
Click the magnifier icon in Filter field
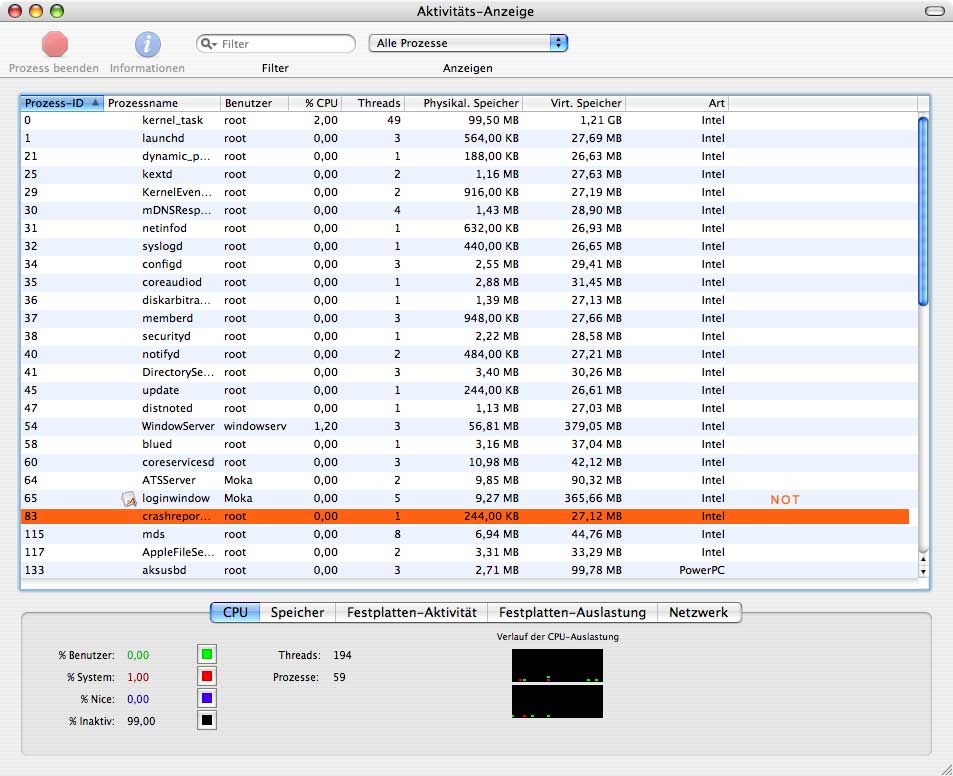click(208, 44)
